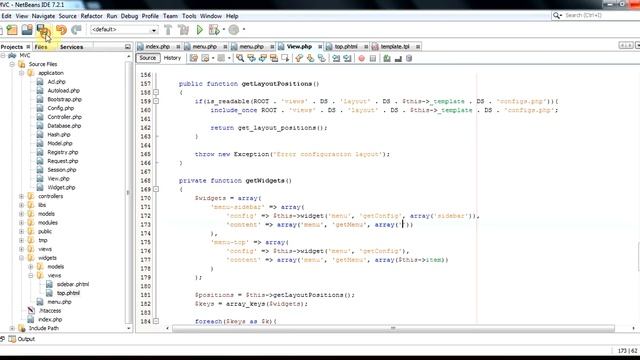Click the editor horizontal scrollbar thumb
Screen dimensions: 640x360
pos(393,328)
